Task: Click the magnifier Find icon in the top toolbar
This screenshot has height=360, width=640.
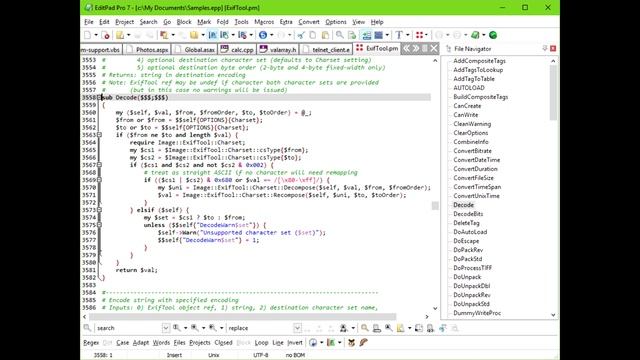Action: coord(340,35)
